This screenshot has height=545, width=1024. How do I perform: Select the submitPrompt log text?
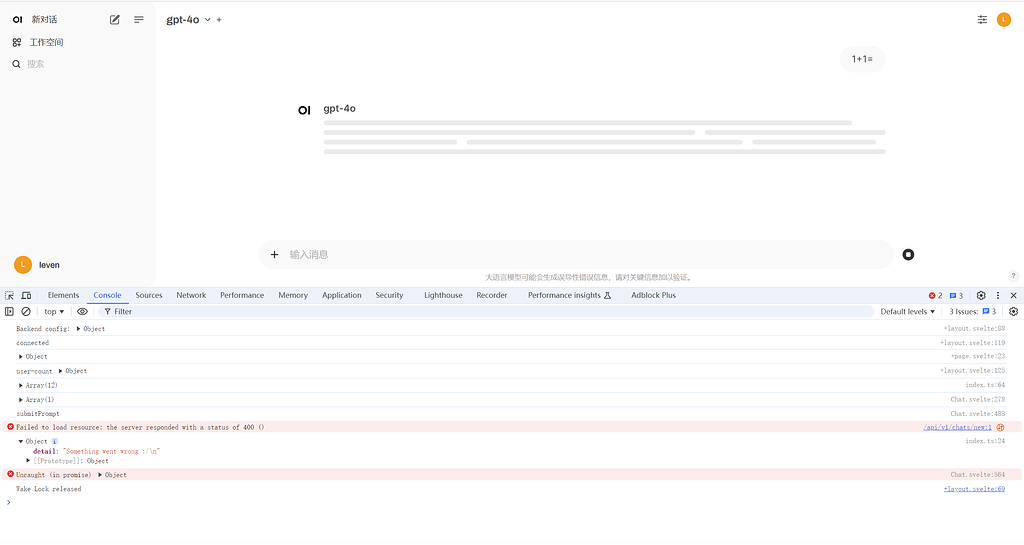38,414
